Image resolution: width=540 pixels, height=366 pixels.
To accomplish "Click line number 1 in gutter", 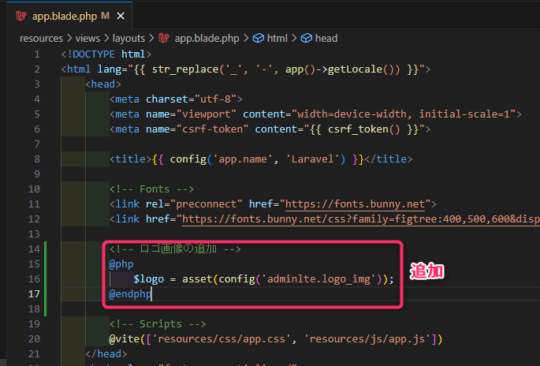I will 37,54.
